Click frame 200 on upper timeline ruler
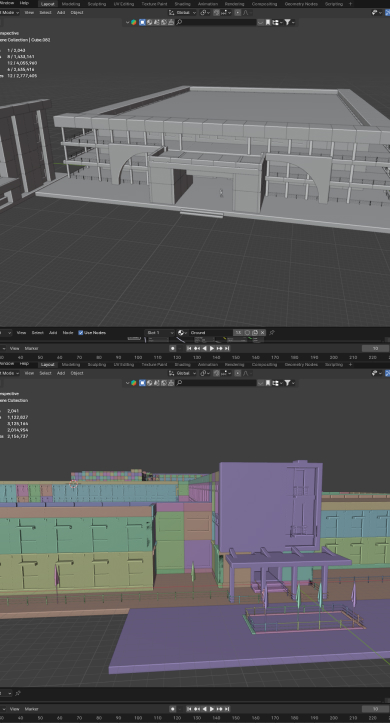This screenshot has width=390, height=723. pyautogui.click(x=333, y=357)
